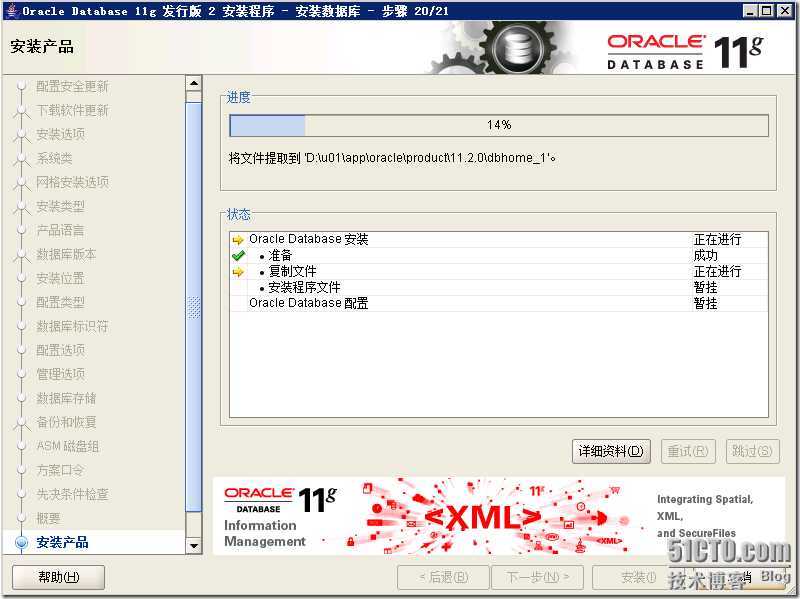Select 产品语言 step in sidebar
Image resolution: width=800 pixels, height=599 pixels.
coord(60,231)
